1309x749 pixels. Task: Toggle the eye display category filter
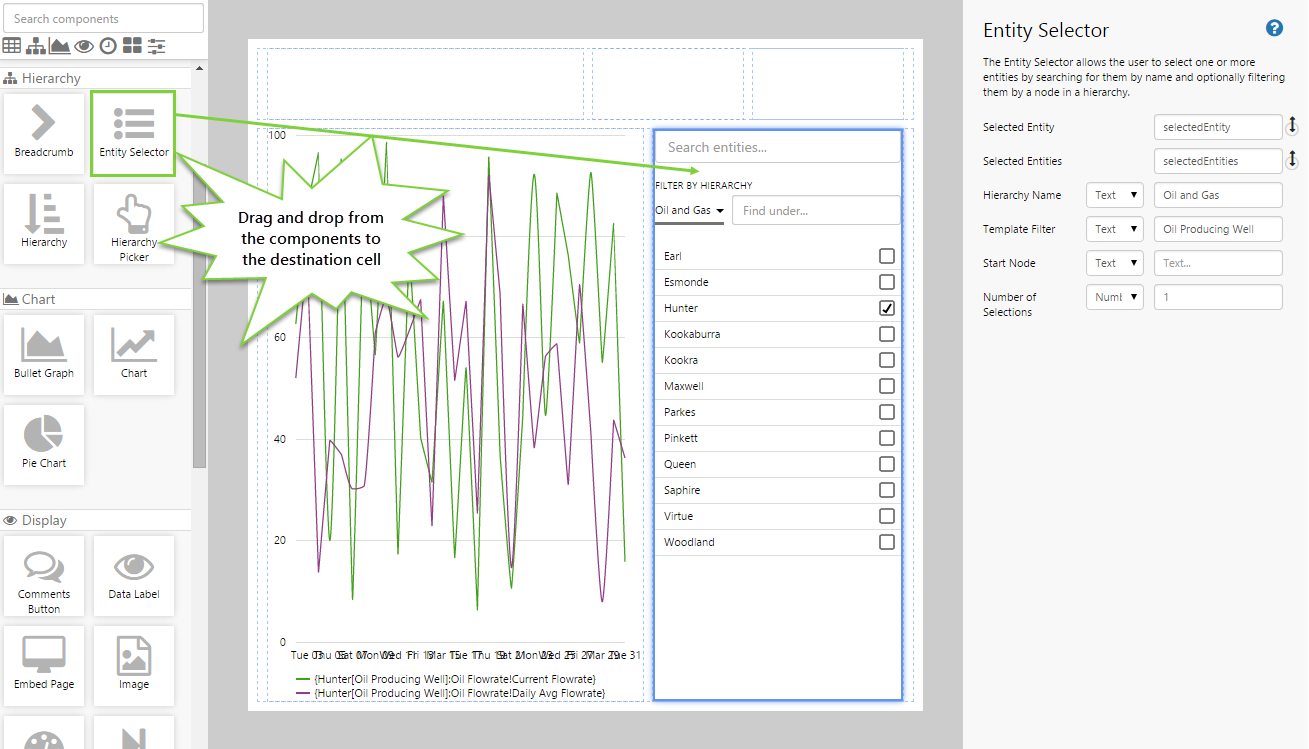84,46
